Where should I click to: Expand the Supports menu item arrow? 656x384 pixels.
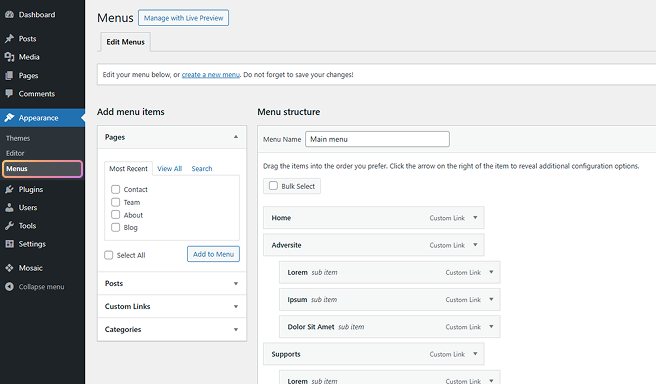[475, 354]
